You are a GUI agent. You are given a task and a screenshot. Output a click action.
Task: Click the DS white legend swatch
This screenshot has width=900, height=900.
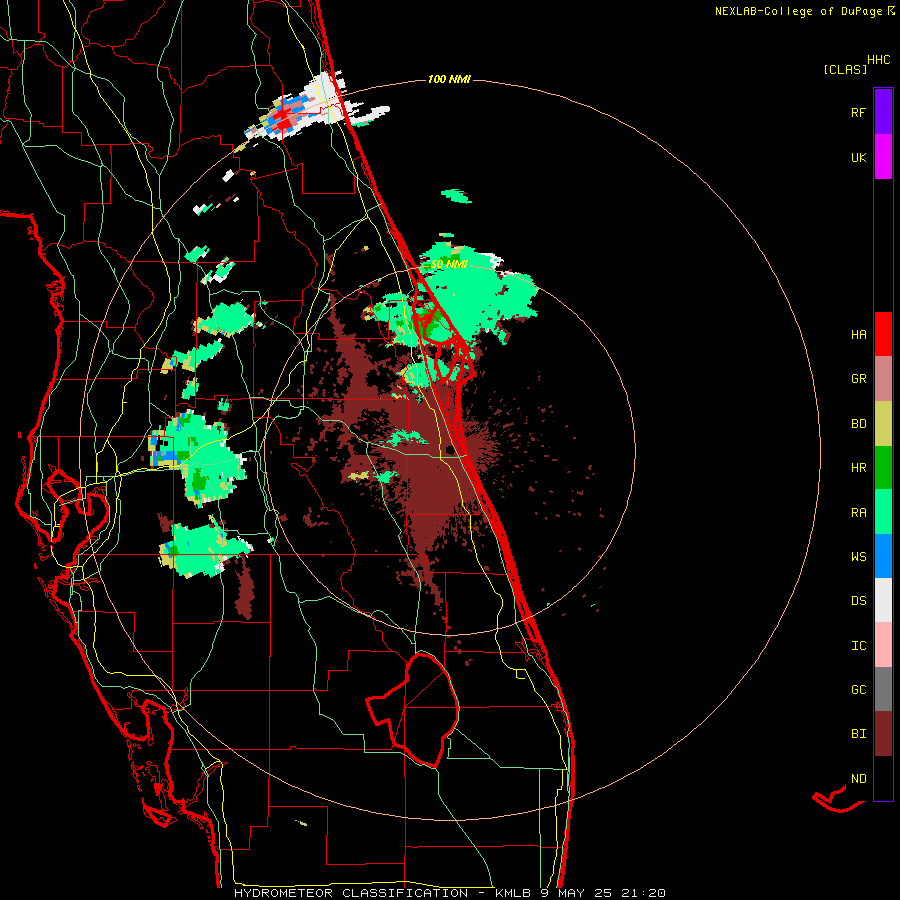pos(883,600)
